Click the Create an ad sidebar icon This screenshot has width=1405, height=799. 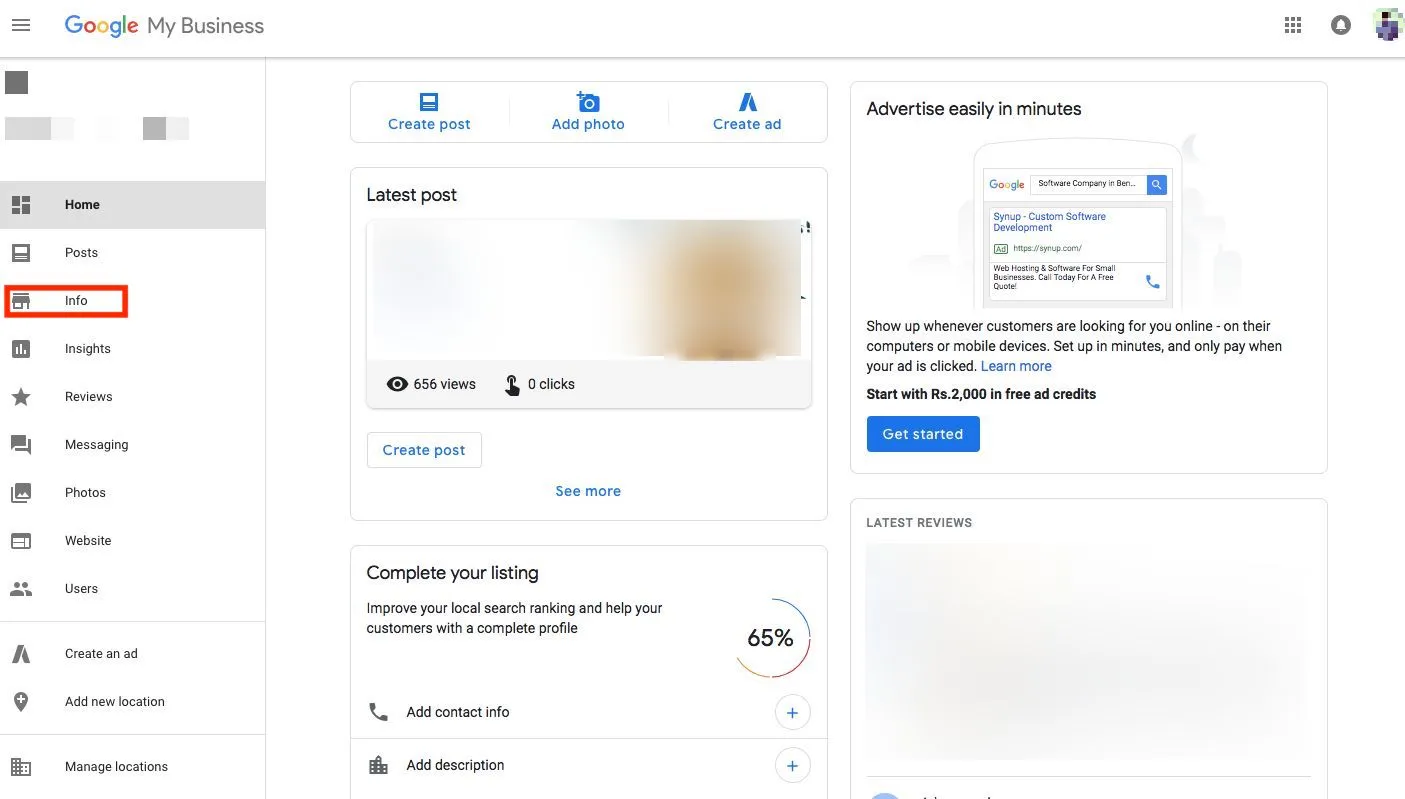click(21, 654)
